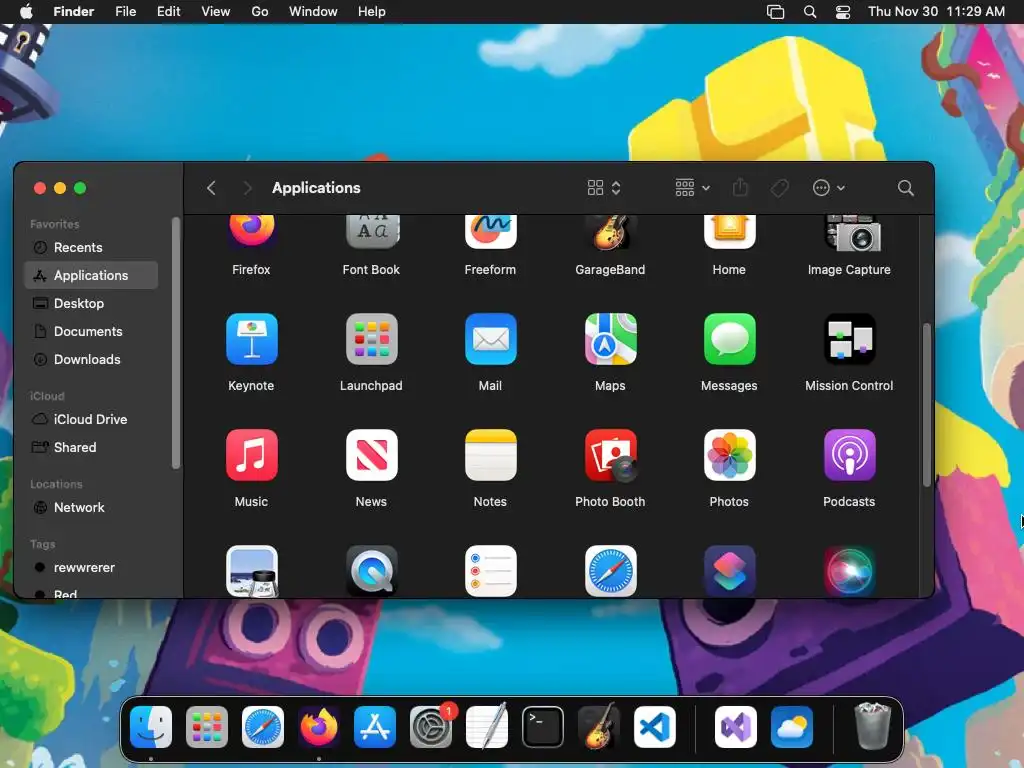Select Applications in the sidebar
This screenshot has width=1024, height=768.
coord(91,276)
